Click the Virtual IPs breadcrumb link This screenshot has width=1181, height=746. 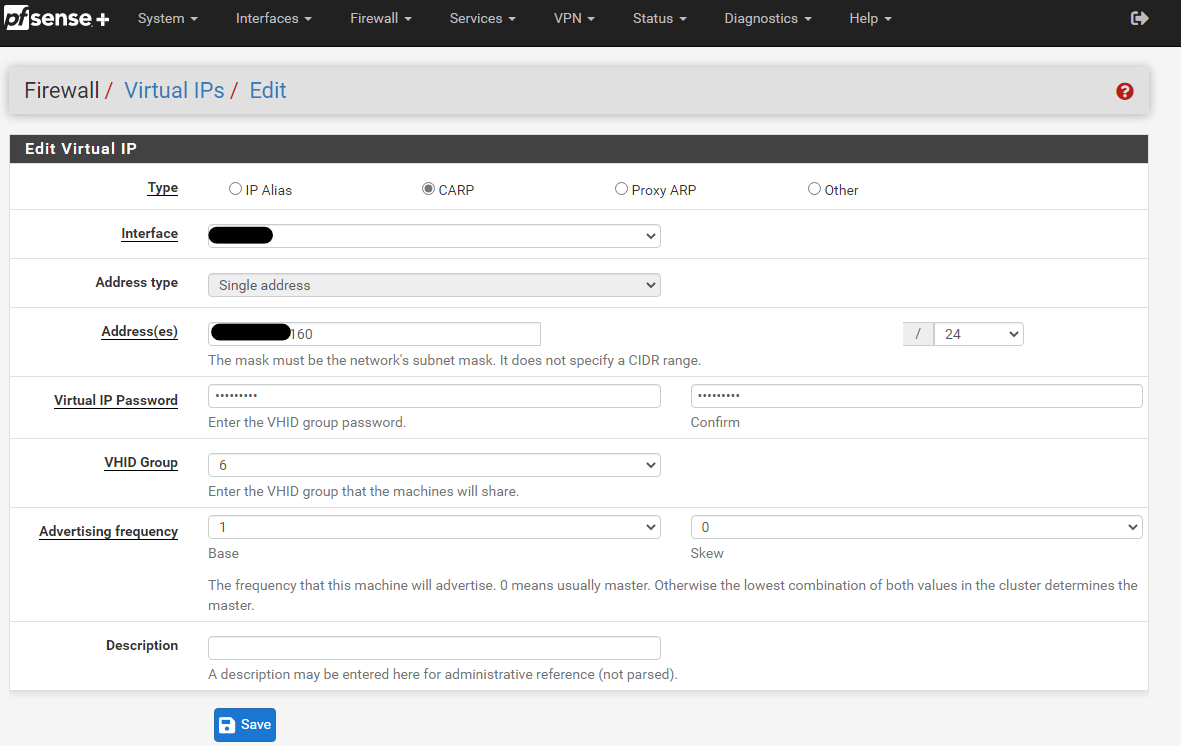click(174, 90)
